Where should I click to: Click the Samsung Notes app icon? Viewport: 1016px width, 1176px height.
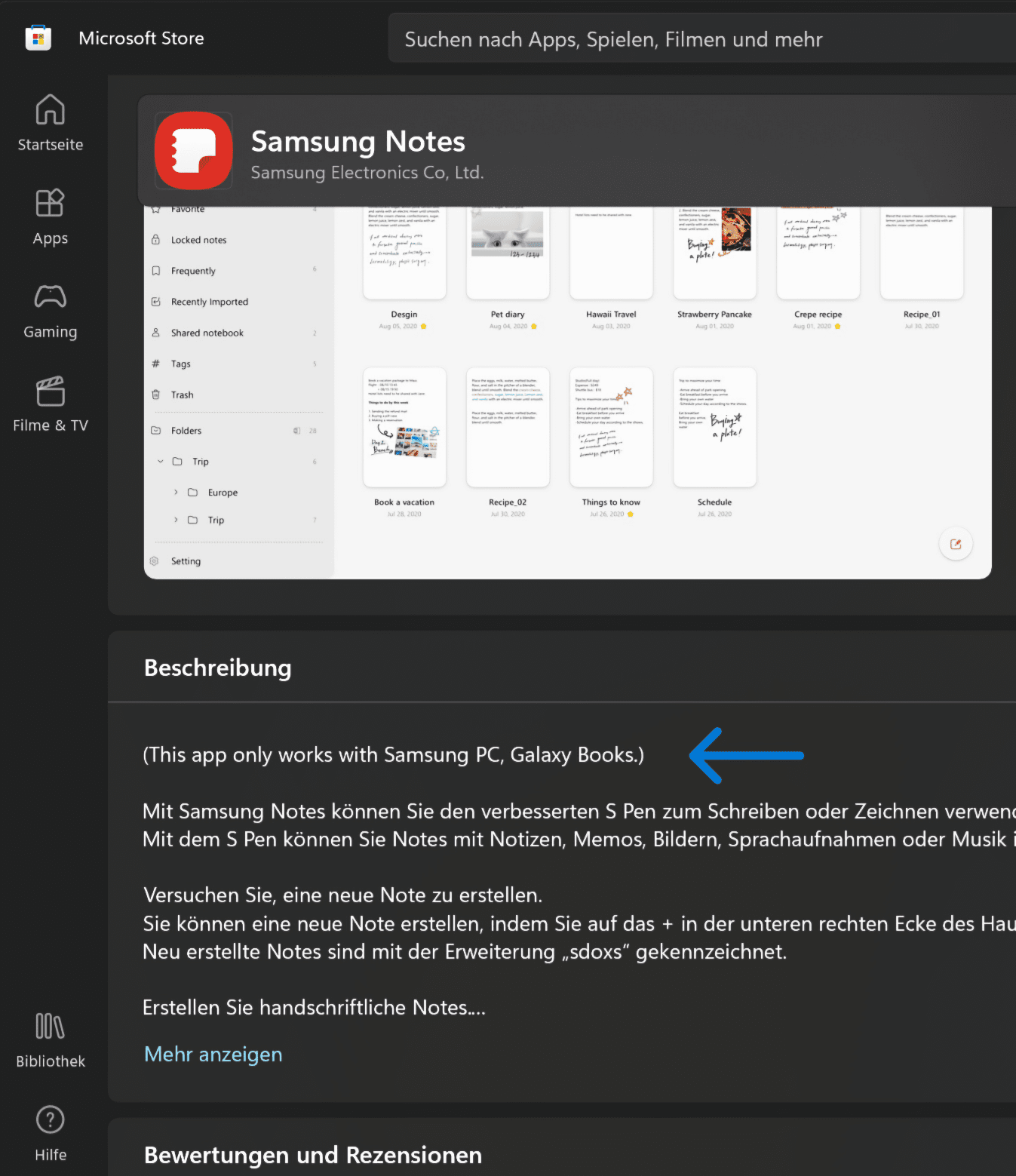pos(194,151)
